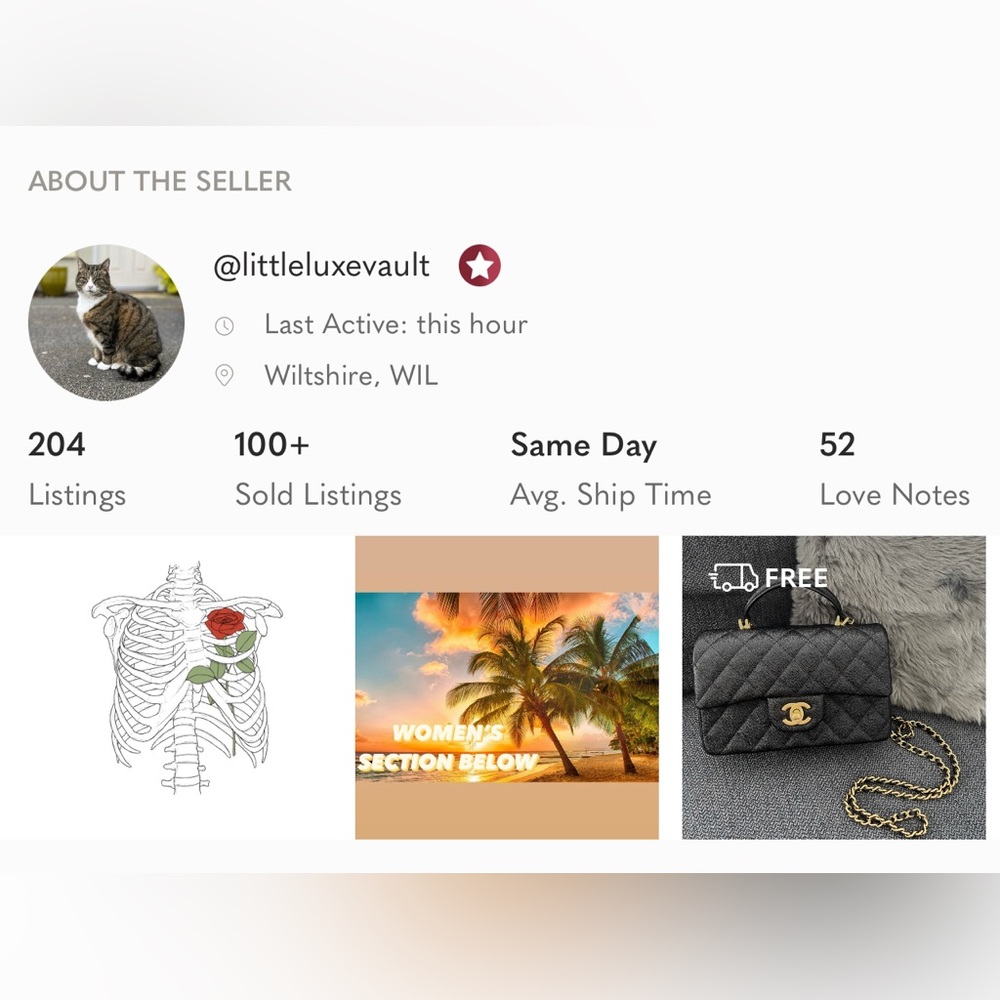Click the location pin icon

click(x=225, y=376)
